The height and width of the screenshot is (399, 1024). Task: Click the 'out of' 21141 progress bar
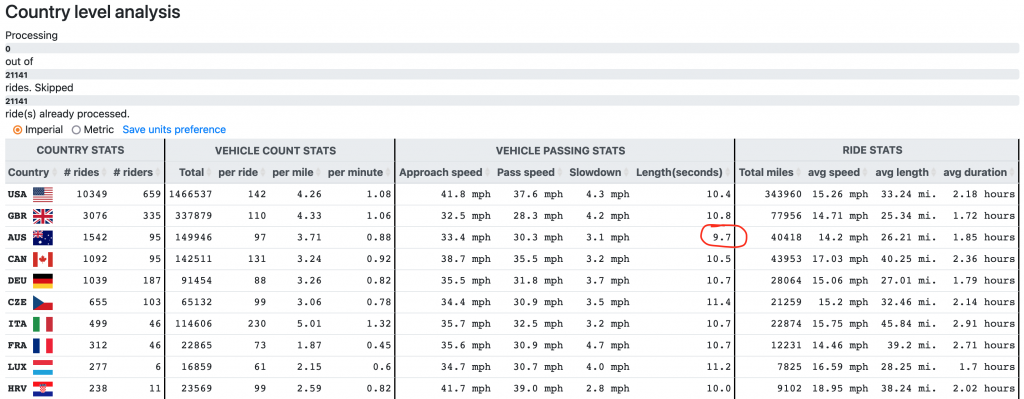(x=512, y=74)
